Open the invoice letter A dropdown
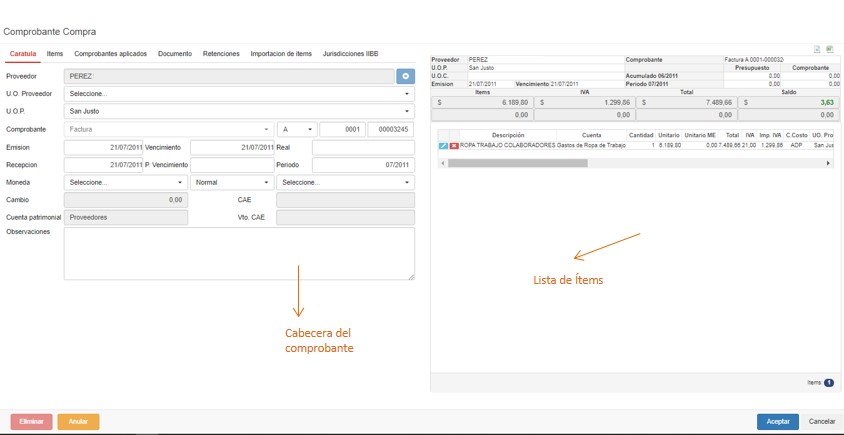844x435 pixels. [x=297, y=129]
